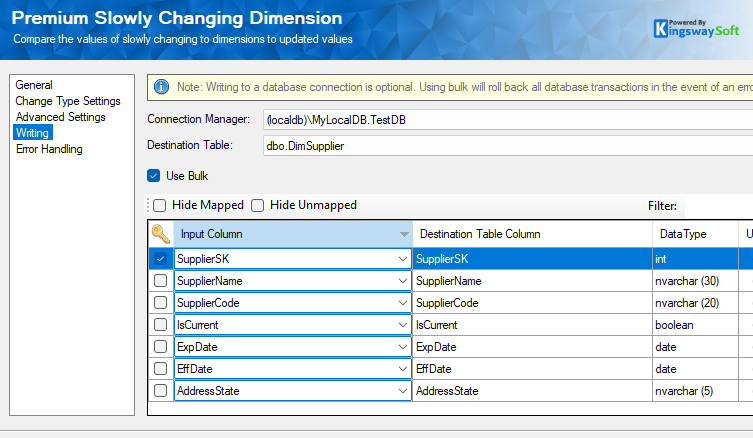The image size is (753, 438).
Task: Sort by the DataType column header
Action: tap(684, 234)
